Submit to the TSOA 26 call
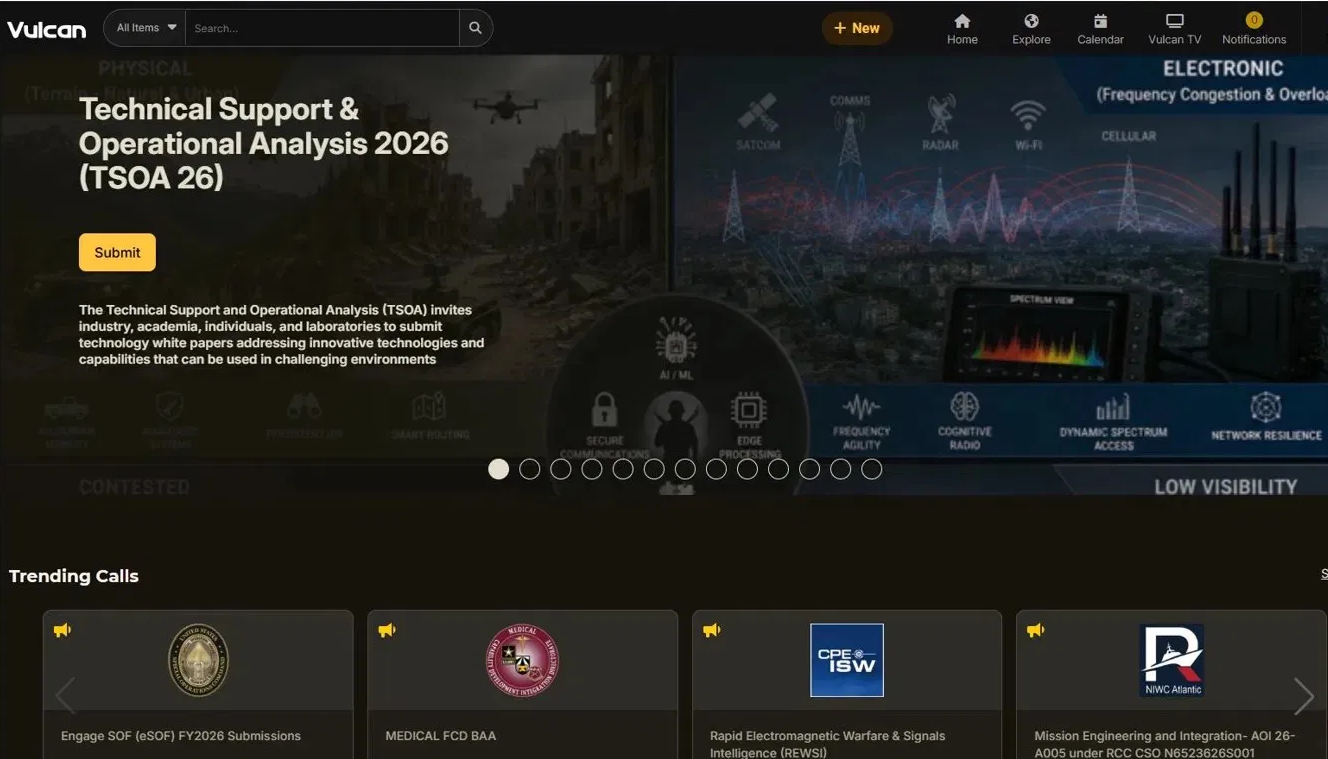 coord(117,252)
